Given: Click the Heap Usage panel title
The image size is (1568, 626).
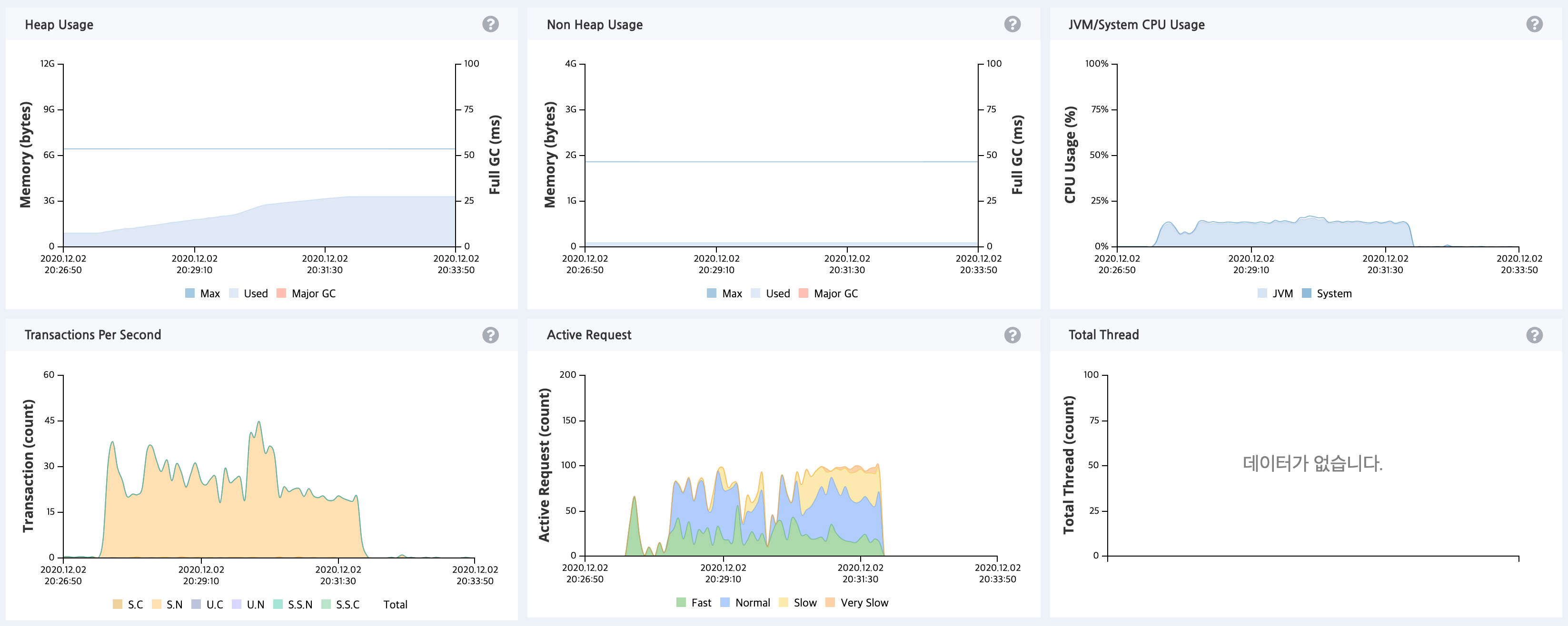Looking at the screenshot, I should coord(59,25).
